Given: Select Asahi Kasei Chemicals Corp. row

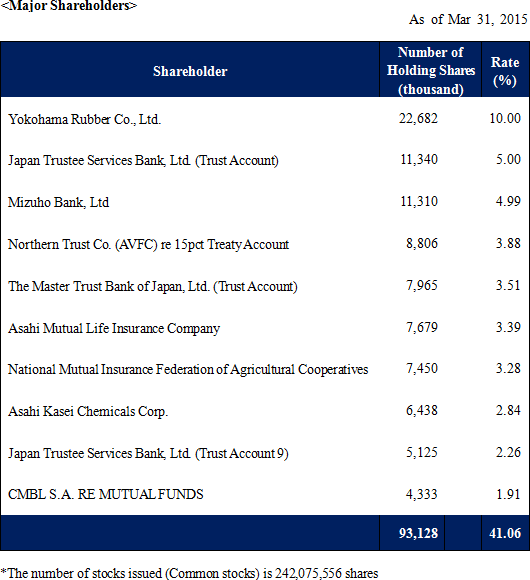Looking at the screenshot, I should coord(265,411).
